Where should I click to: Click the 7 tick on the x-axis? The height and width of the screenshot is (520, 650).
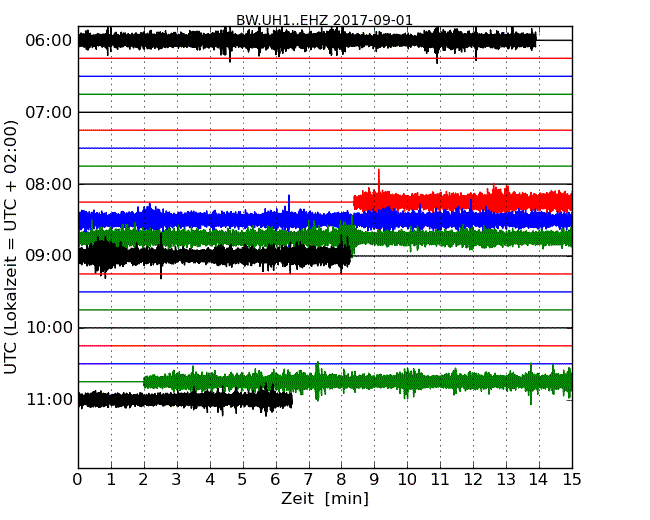pos(308,479)
